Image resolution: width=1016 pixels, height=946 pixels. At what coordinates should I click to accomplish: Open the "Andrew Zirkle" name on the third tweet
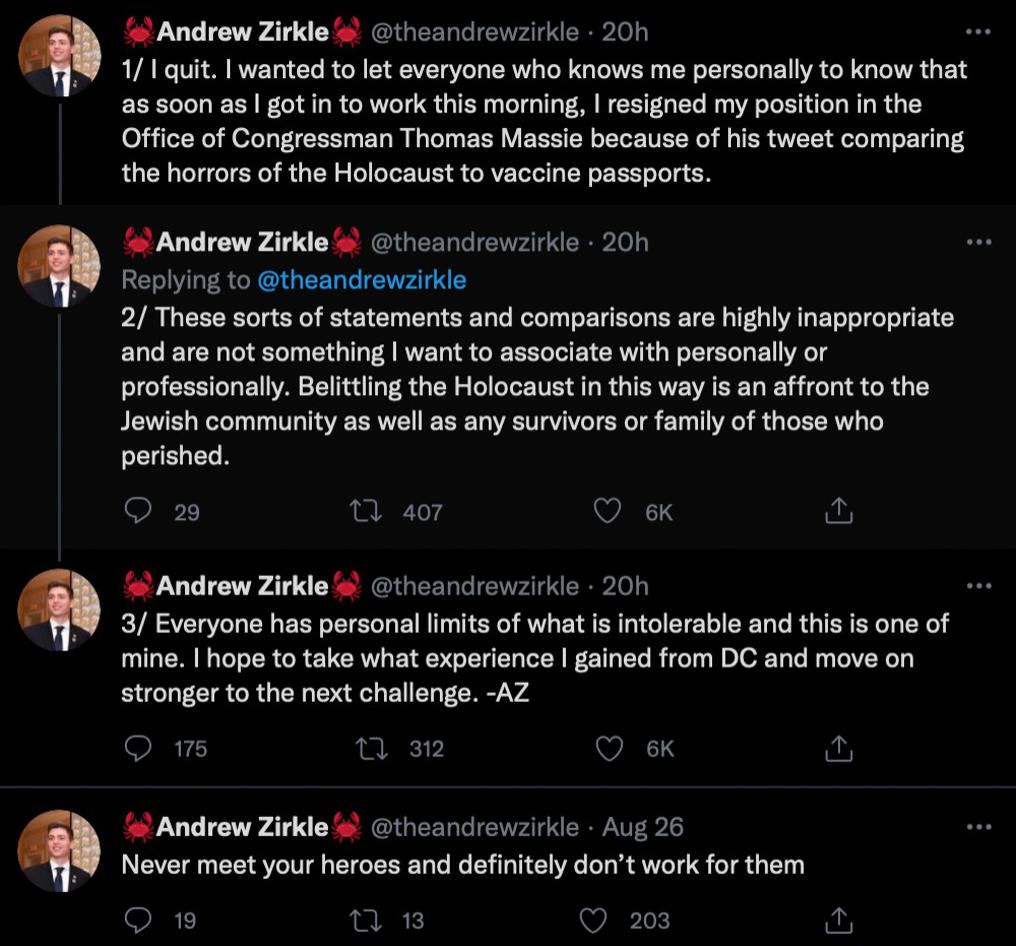click(242, 586)
